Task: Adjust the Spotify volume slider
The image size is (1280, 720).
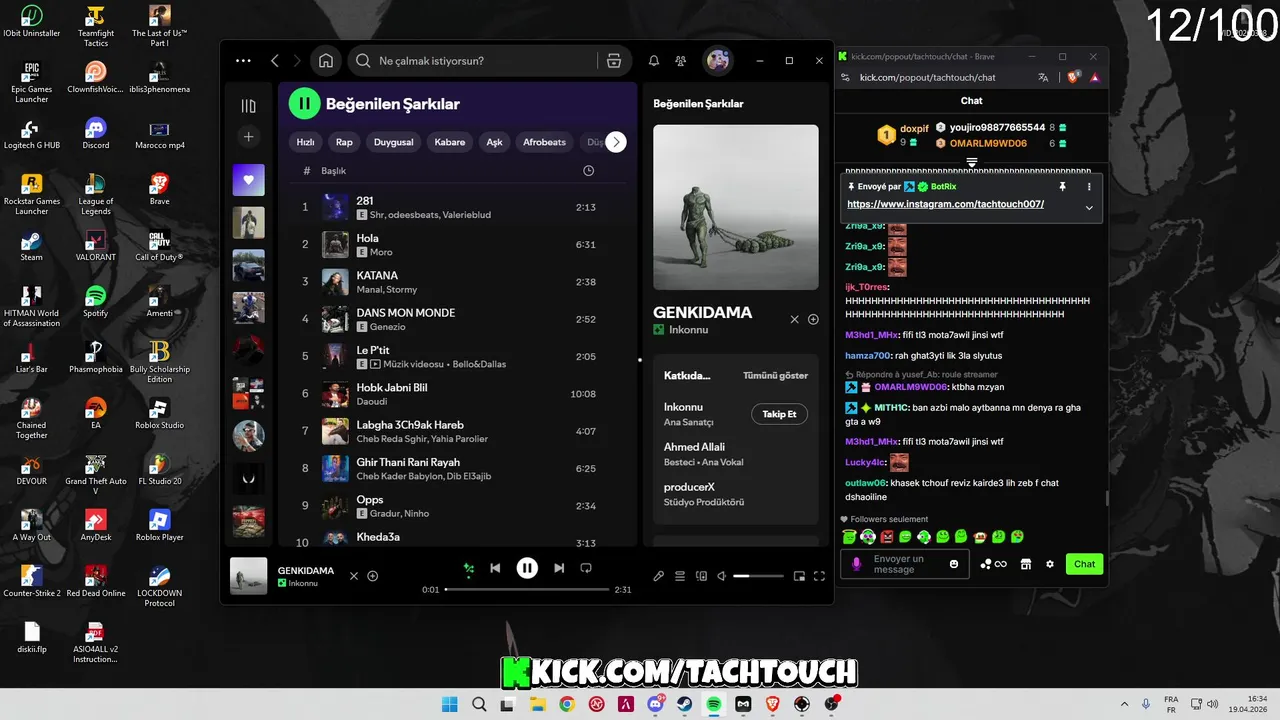Action: 758,576
